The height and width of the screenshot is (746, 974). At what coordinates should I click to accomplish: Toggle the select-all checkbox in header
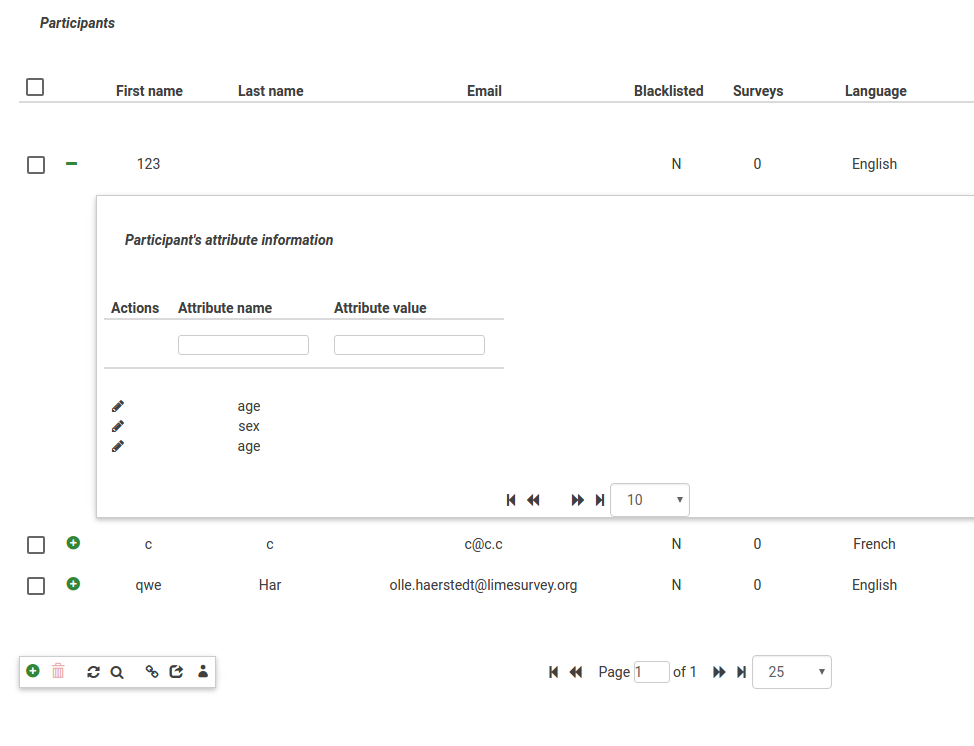(x=35, y=87)
